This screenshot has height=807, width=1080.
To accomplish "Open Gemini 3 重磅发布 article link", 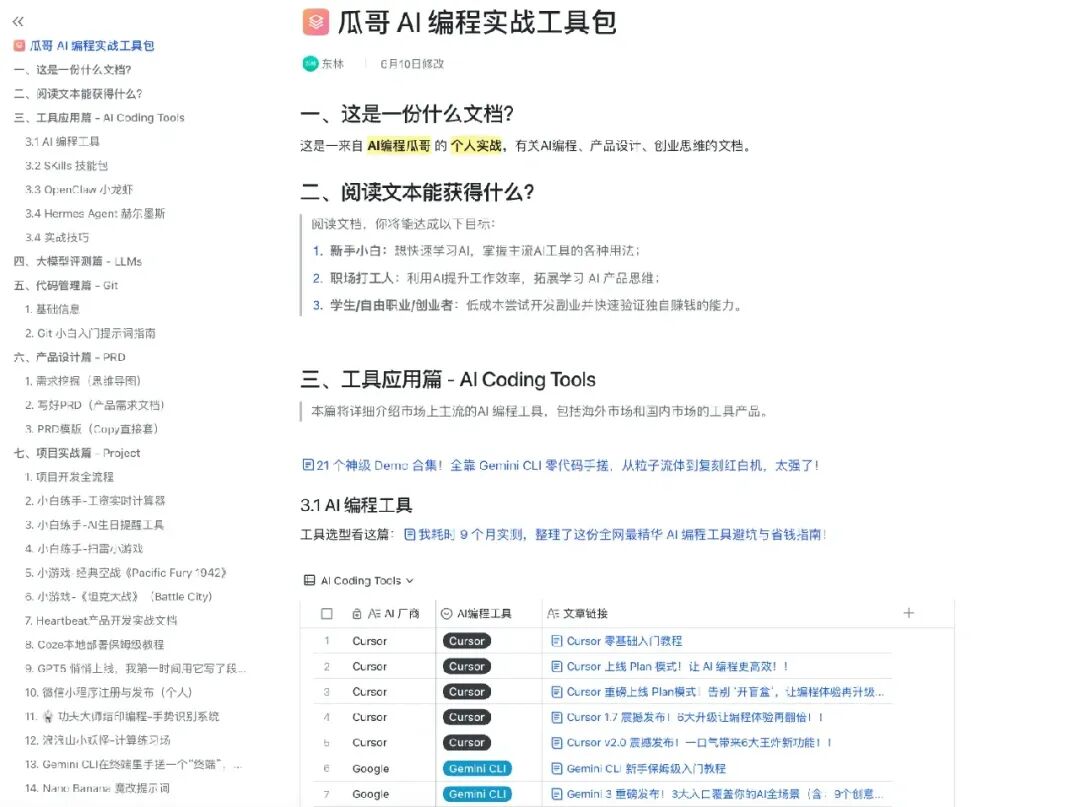I will point(724,794).
